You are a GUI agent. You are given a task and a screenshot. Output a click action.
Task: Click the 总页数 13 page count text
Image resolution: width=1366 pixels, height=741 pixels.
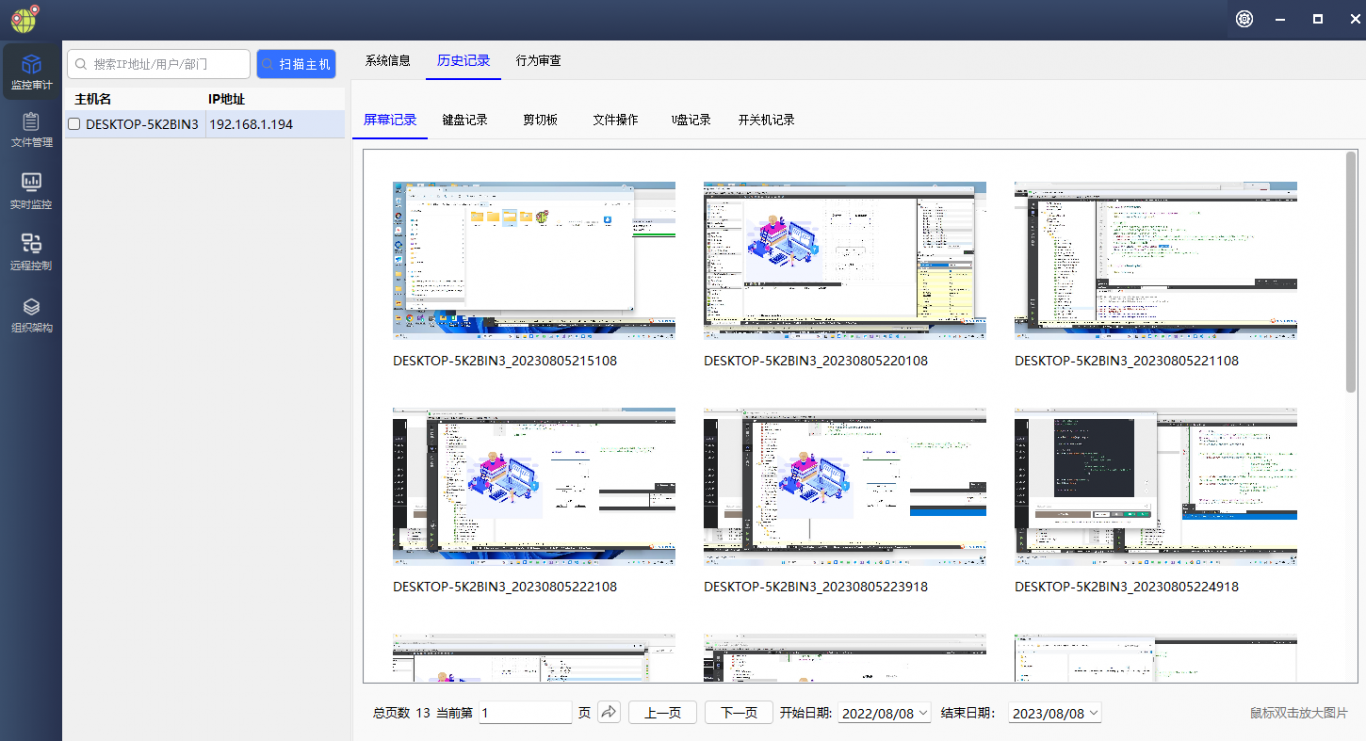(x=401, y=713)
